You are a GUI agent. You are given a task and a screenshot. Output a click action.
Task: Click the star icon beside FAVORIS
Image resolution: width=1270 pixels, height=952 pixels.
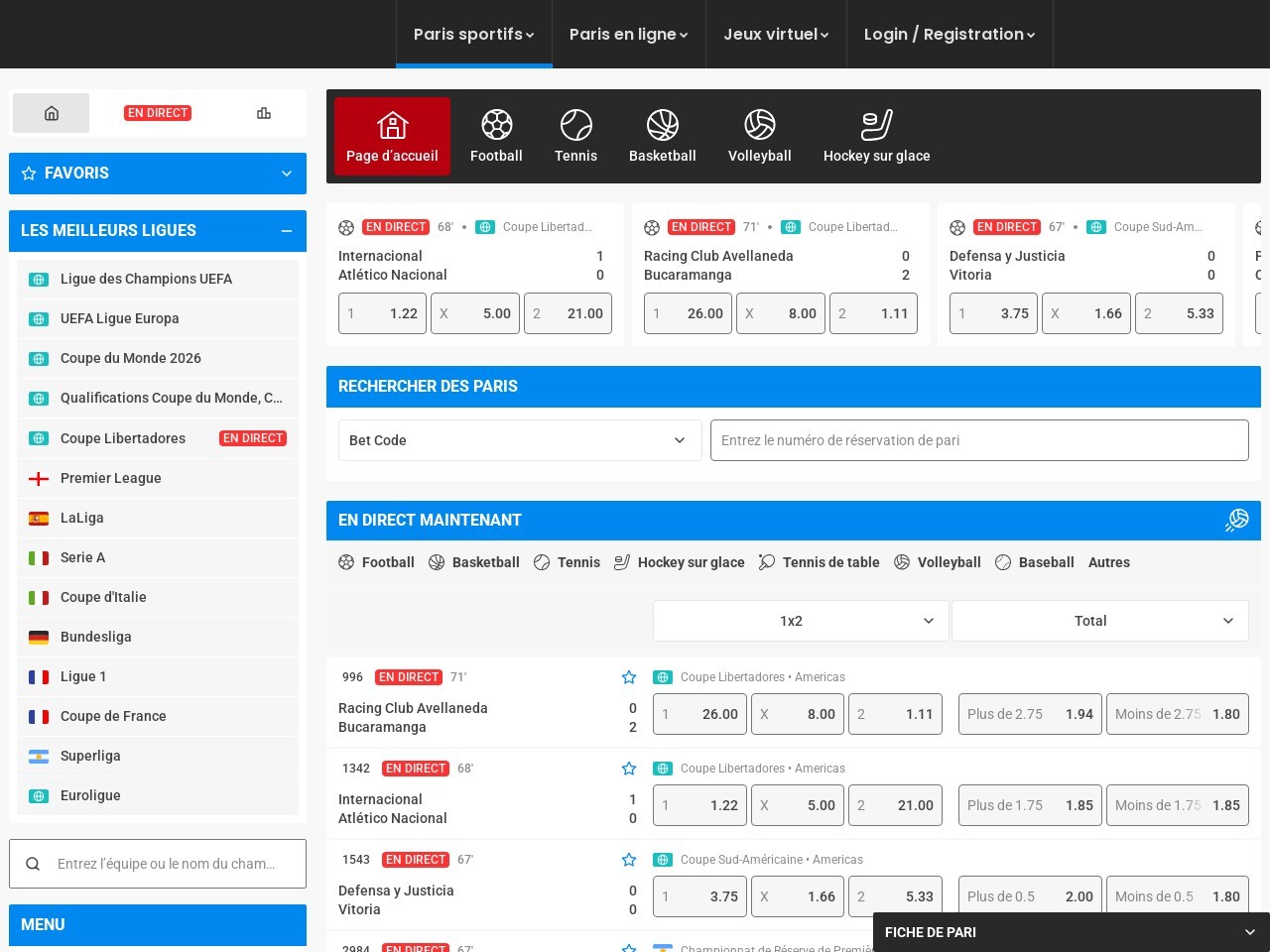pyautogui.click(x=29, y=174)
